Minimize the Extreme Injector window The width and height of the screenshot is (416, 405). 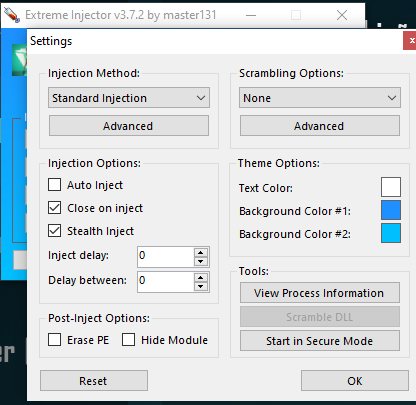click(x=251, y=15)
